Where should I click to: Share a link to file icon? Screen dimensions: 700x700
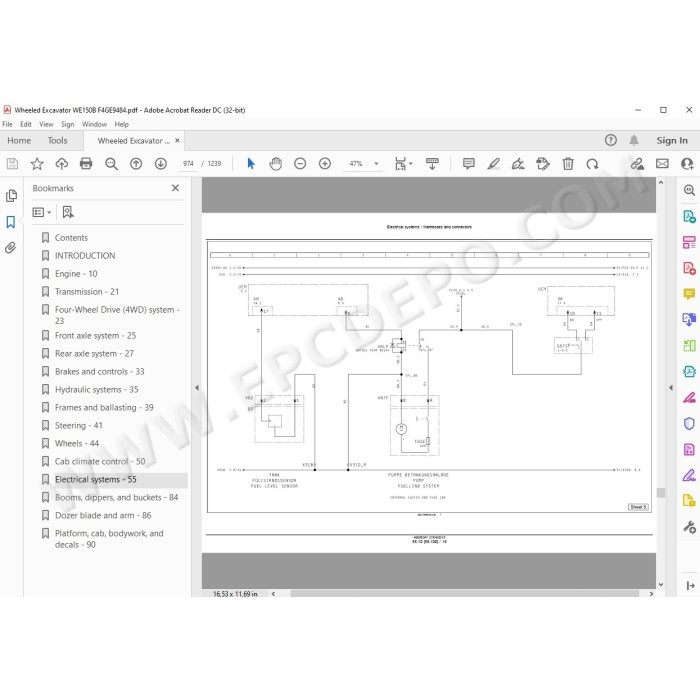pos(637,164)
